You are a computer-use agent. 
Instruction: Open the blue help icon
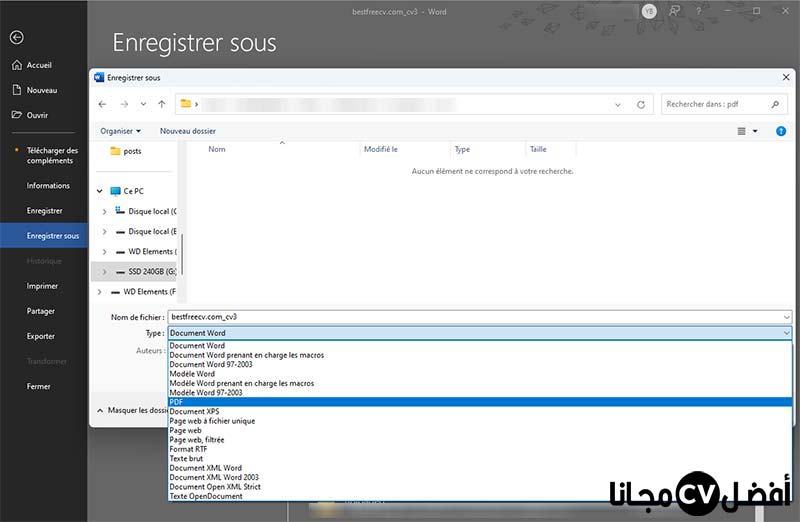coord(781,131)
